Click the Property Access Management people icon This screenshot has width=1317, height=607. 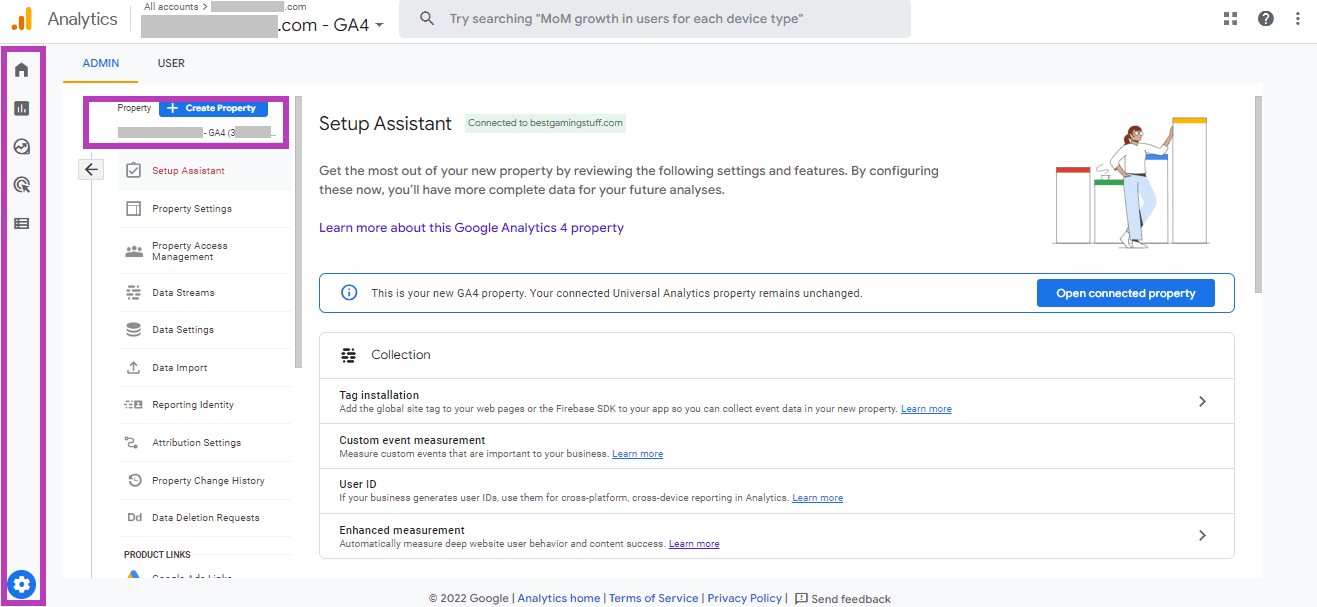click(x=133, y=251)
